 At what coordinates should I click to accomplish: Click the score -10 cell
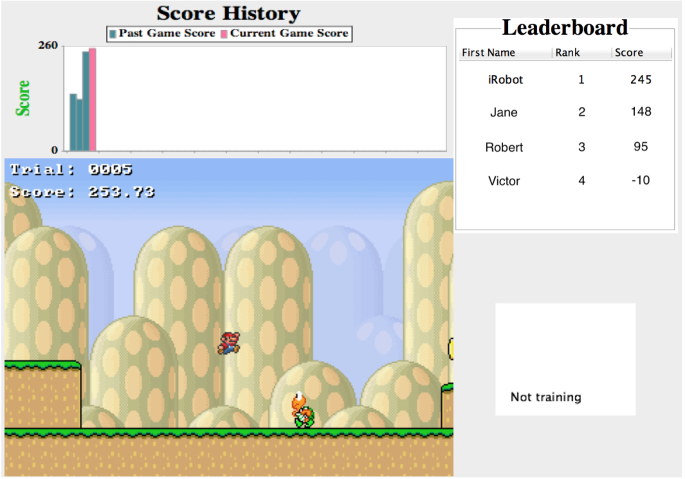[641, 180]
